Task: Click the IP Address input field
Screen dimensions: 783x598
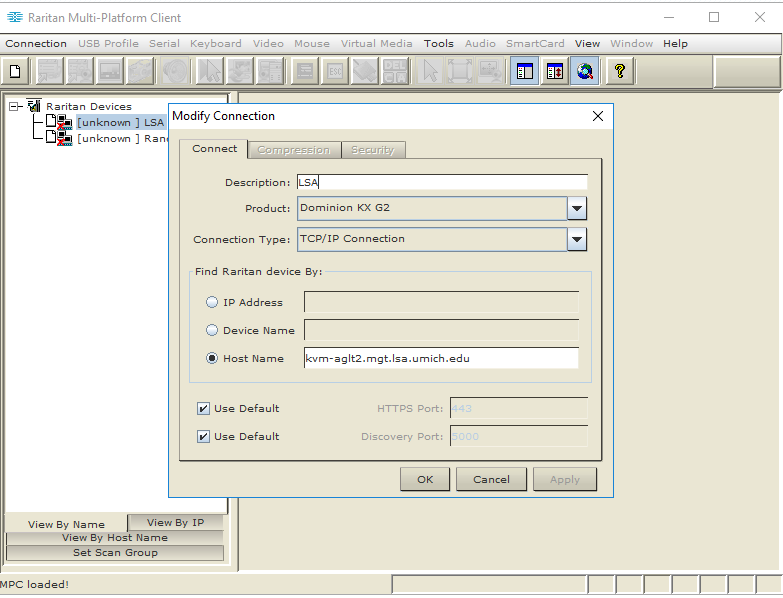Action: point(441,302)
